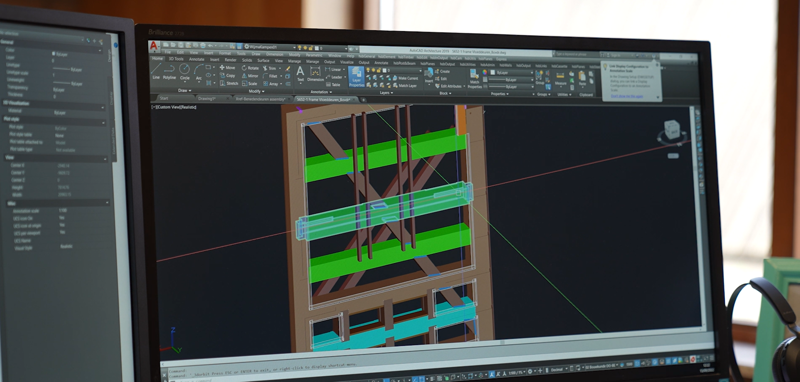Viewport: 800px width, 382px height.
Task: Open the Parametric menu in menu bar
Action: [314, 55]
